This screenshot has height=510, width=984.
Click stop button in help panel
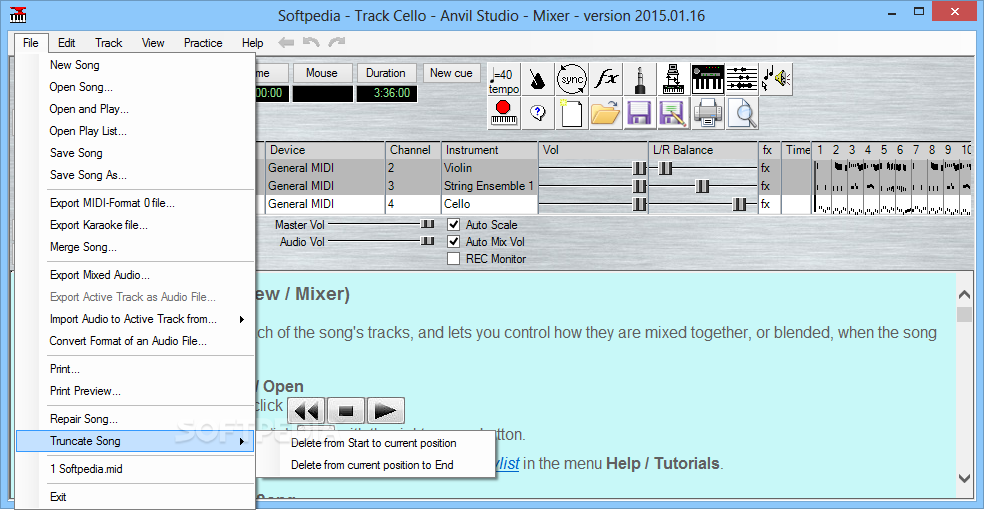click(x=346, y=412)
